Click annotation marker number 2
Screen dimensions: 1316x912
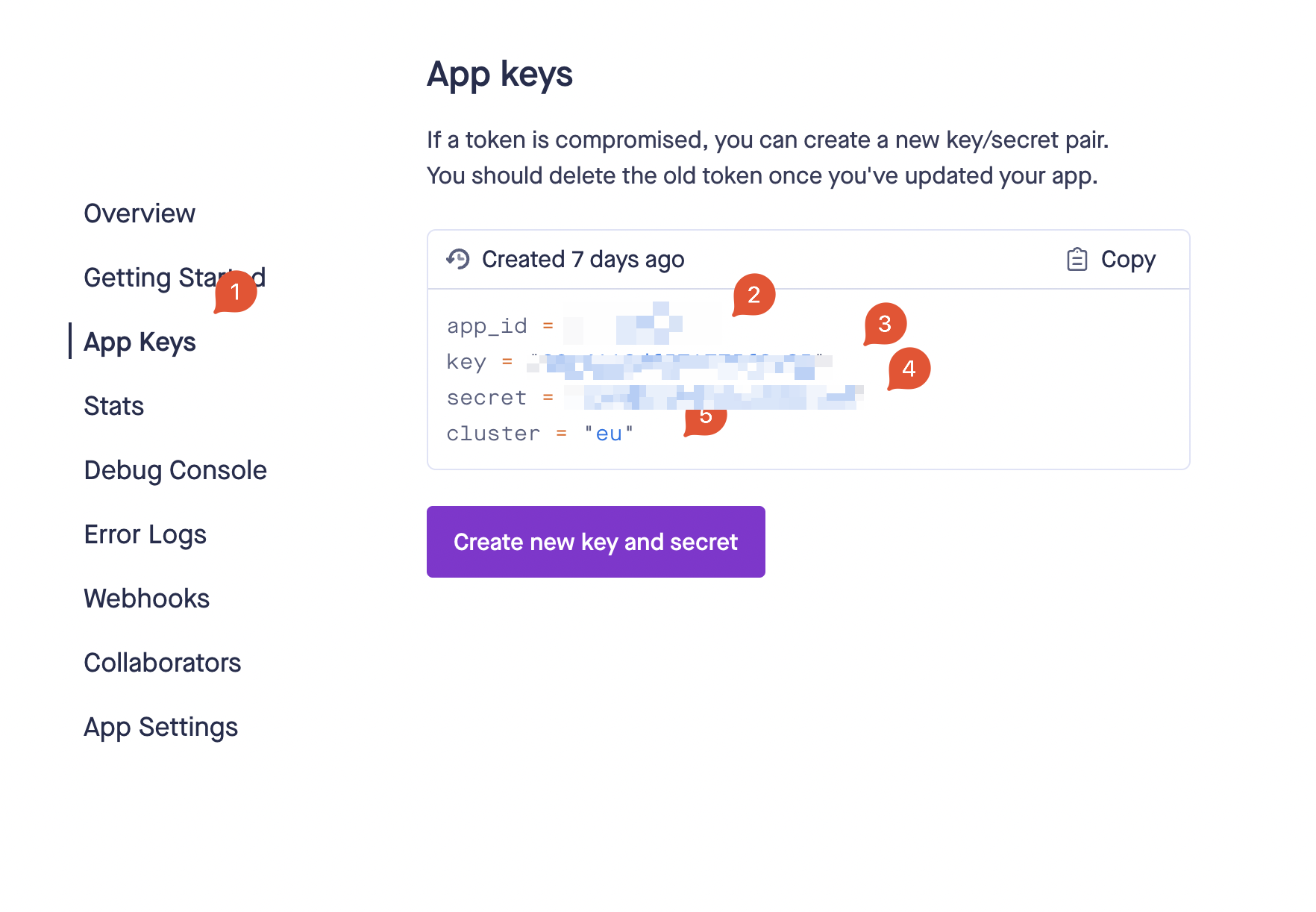click(x=753, y=295)
